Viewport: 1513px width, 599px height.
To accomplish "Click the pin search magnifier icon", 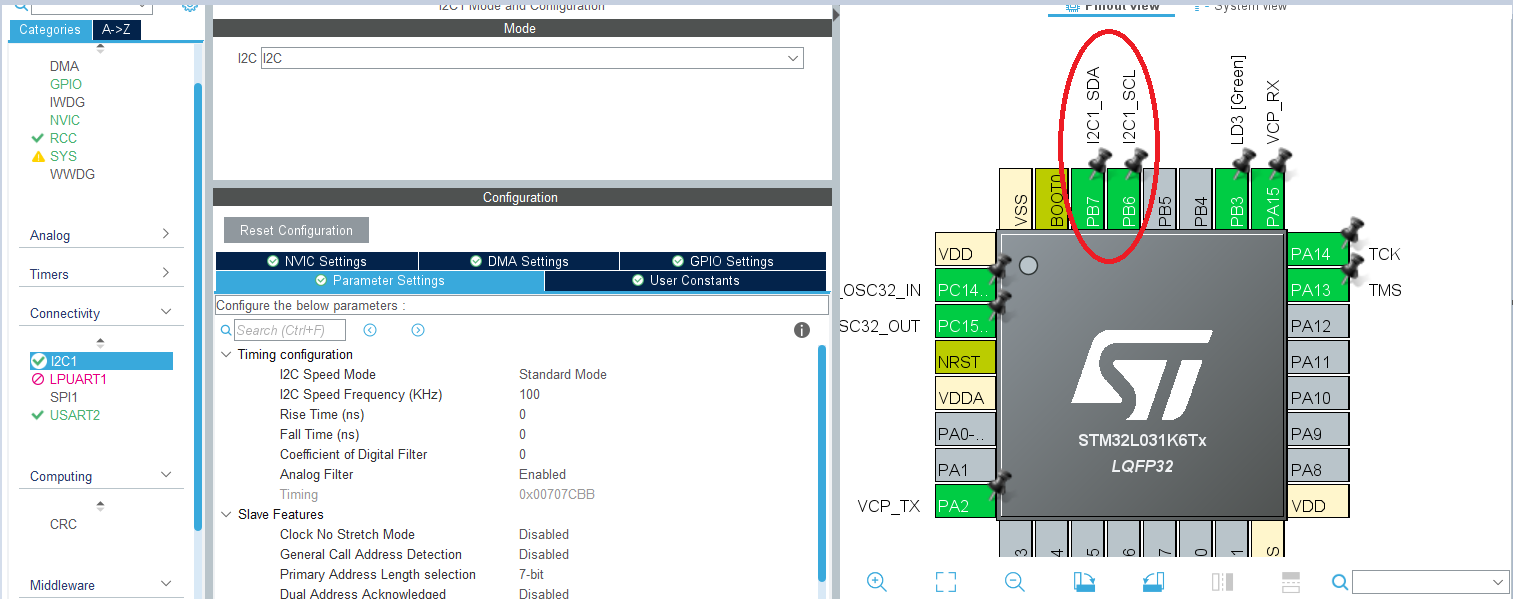I will coord(1340,582).
